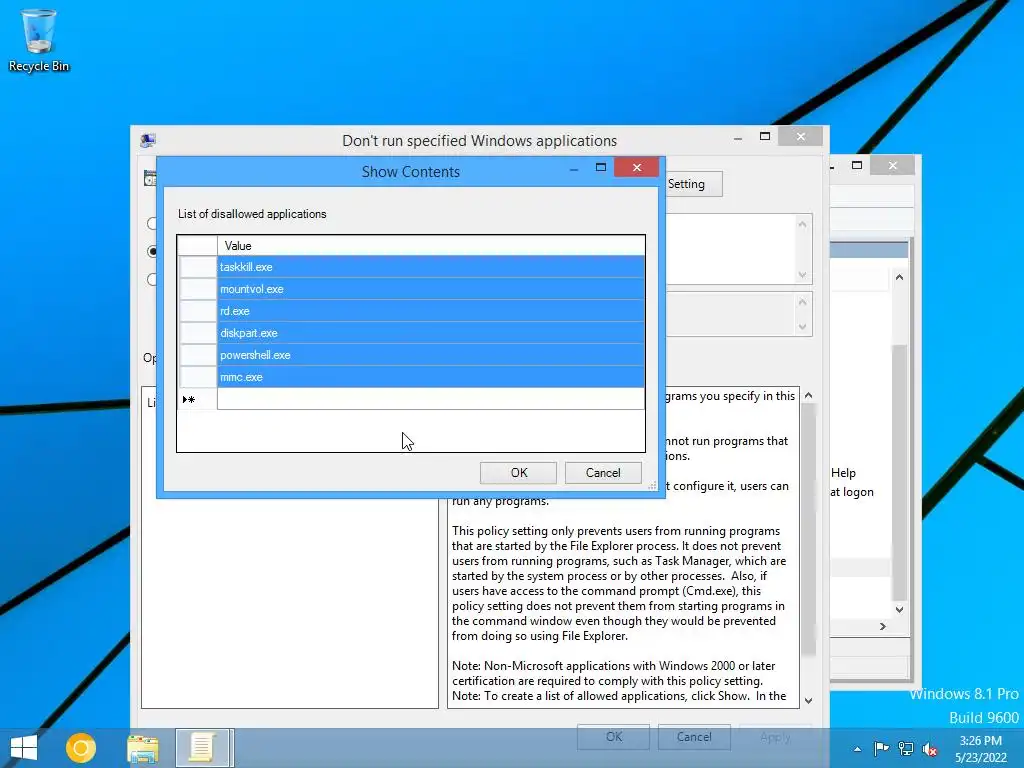Select the taskkill.exe row
This screenshot has height=768, width=1024.
coord(430,266)
